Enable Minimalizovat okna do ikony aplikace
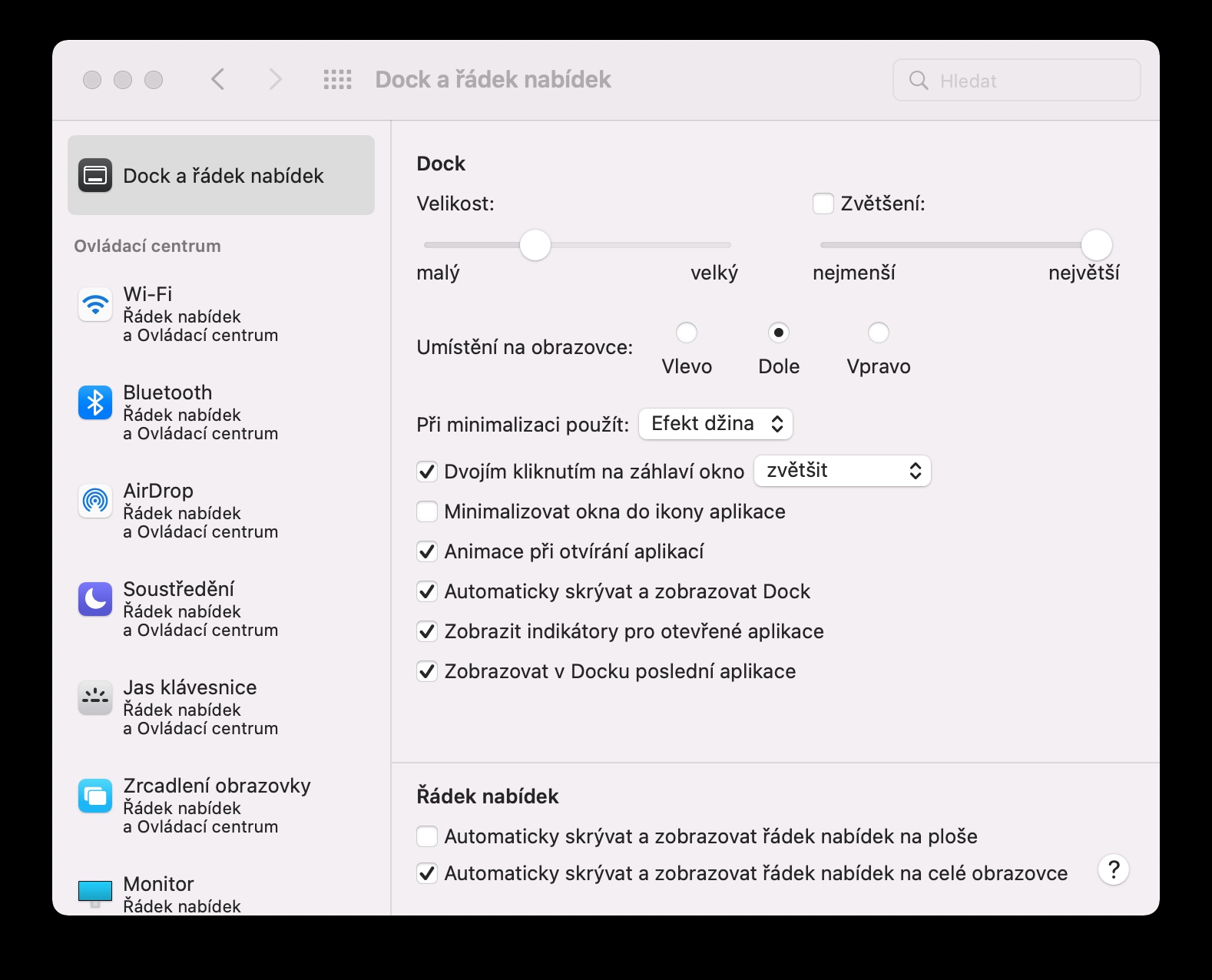Image resolution: width=1212 pixels, height=980 pixels. 427,512
